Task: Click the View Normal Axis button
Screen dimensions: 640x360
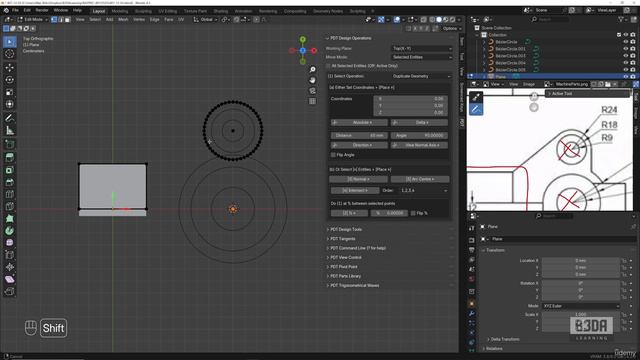Action: pos(419,145)
